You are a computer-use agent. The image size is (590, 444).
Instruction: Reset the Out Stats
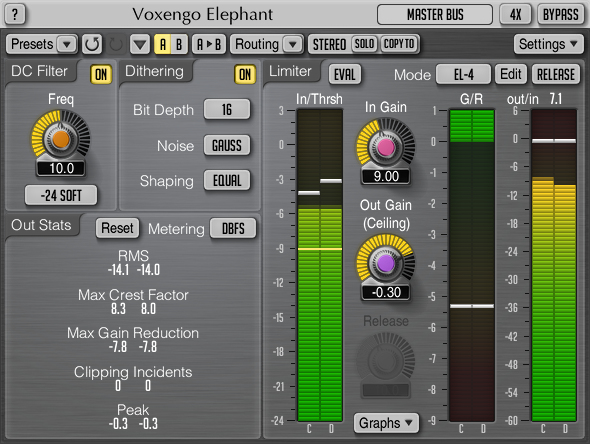pos(117,228)
